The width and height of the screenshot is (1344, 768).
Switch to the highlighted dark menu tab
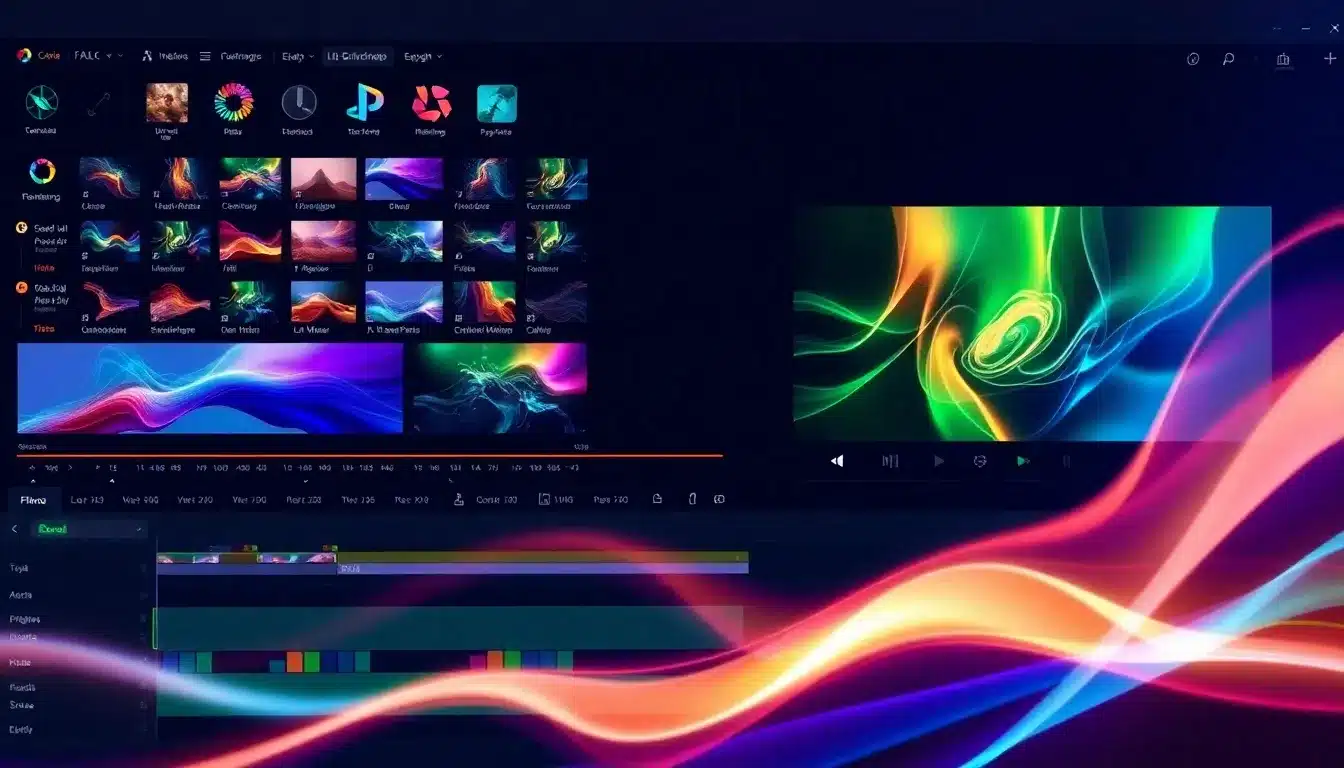point(356,56)
